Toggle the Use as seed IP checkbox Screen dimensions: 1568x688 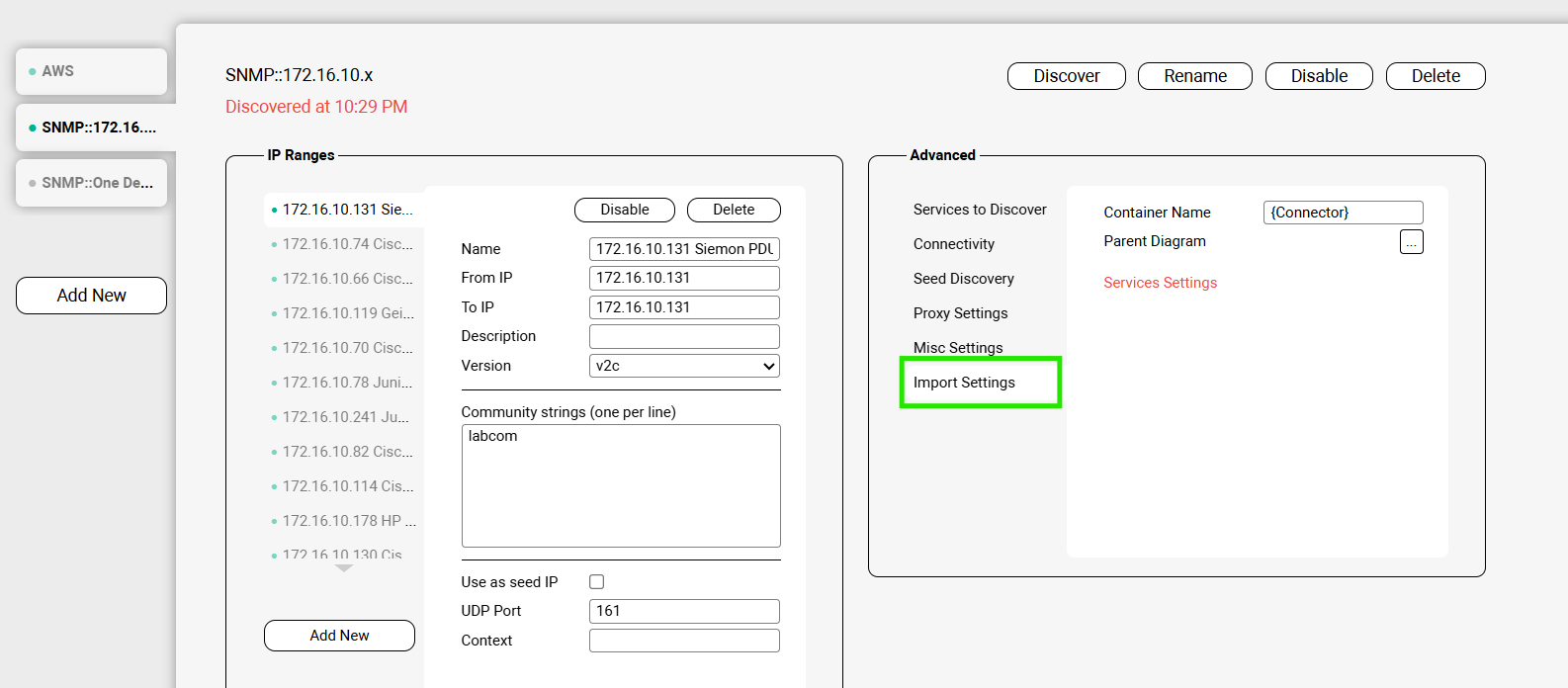(x=596, y=582)
